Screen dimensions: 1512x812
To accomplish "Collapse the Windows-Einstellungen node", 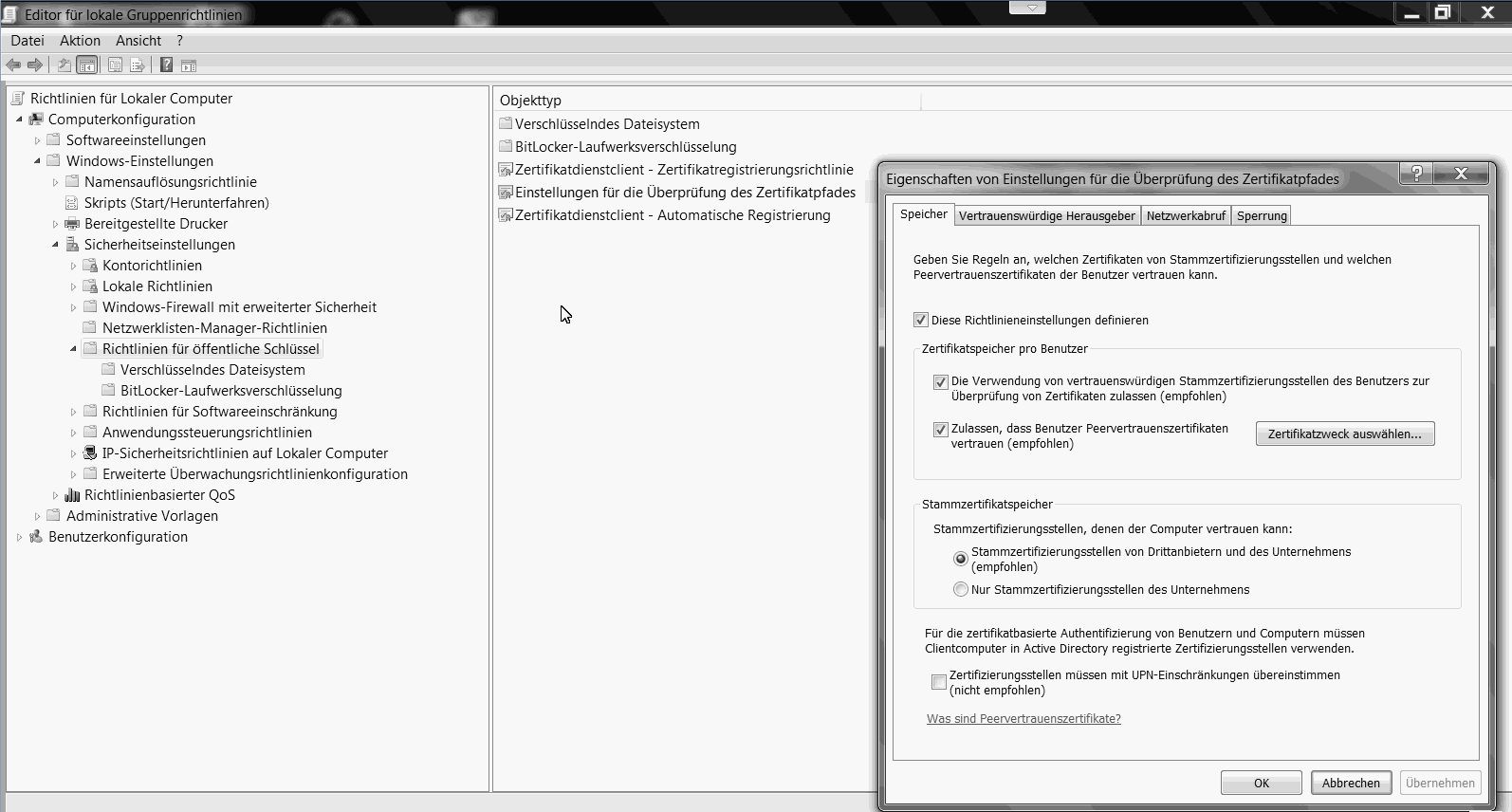I will [x=37, y=161].
